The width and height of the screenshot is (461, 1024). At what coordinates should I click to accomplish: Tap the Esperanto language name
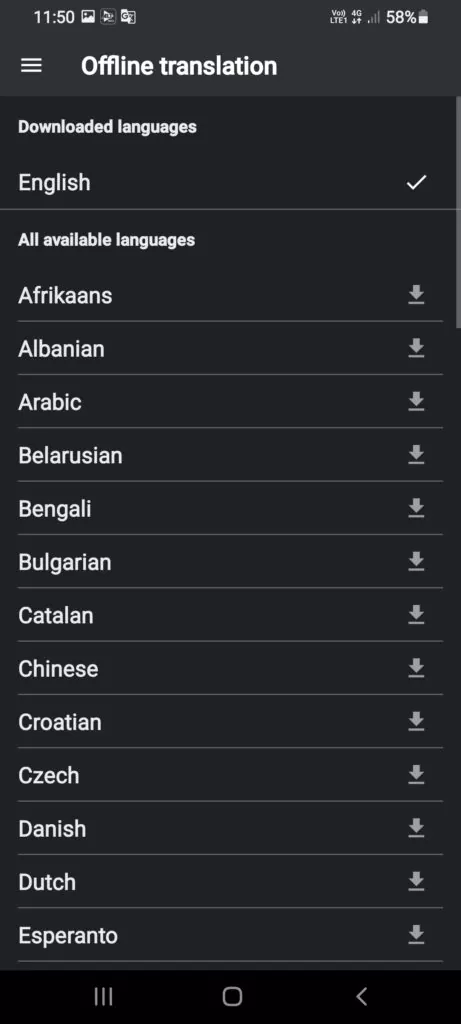point(68,936)
